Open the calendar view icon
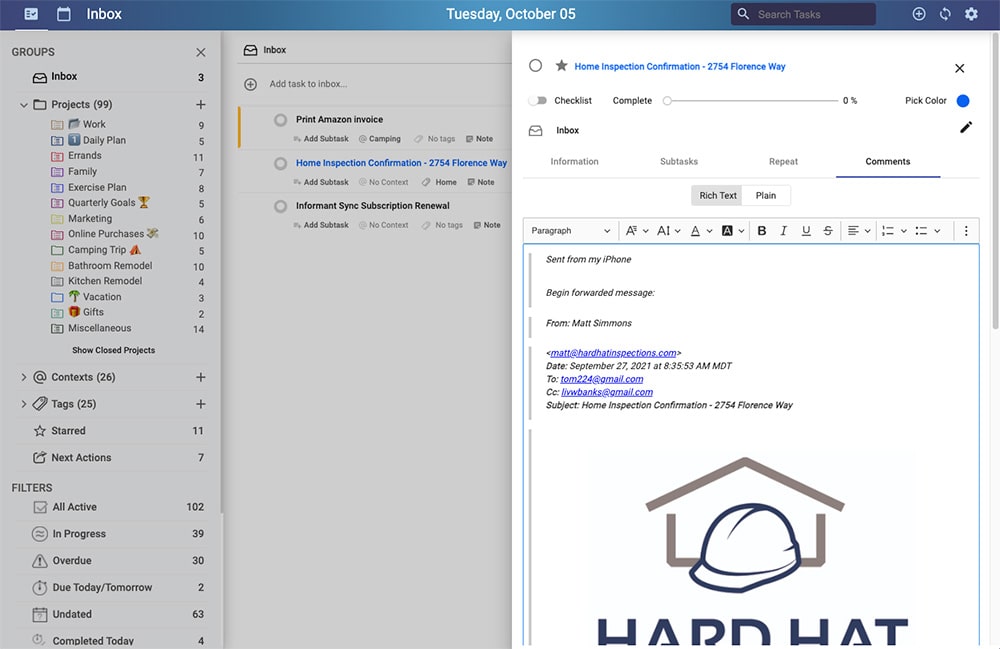This screenshot has height=649, width=1000. click(64, 14)
